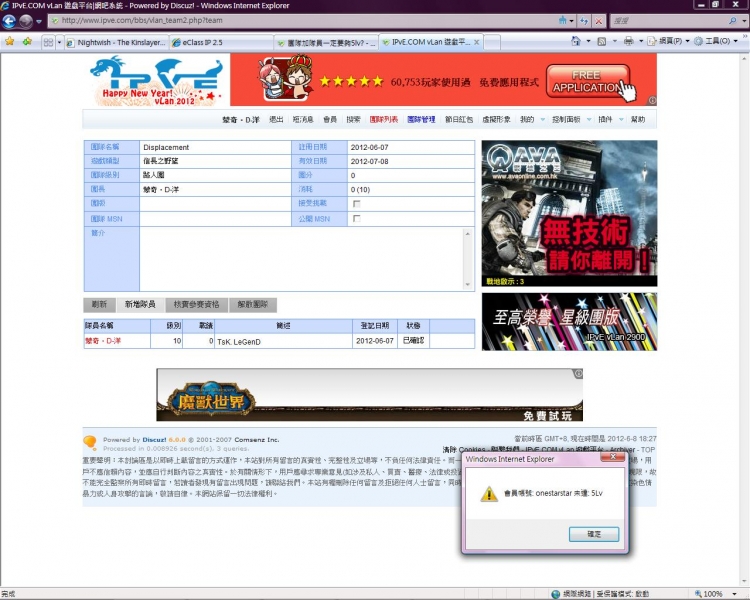
Task: Click the orange Discuz speech bubble icon
Action: click(x=90, y=443)
